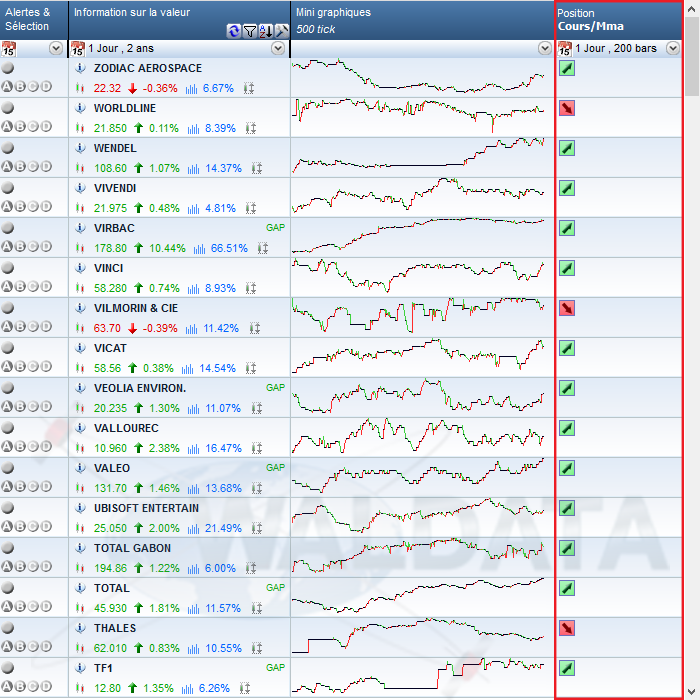Toggle alert circle for VINCI
Screen dimensions: 700x700
pos(8,268)
